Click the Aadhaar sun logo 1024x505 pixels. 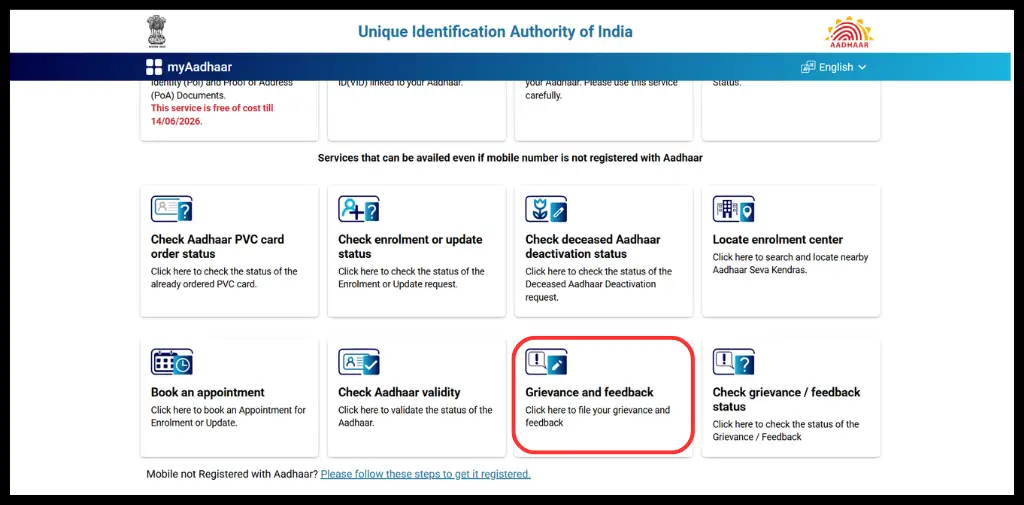click(849, 30)
